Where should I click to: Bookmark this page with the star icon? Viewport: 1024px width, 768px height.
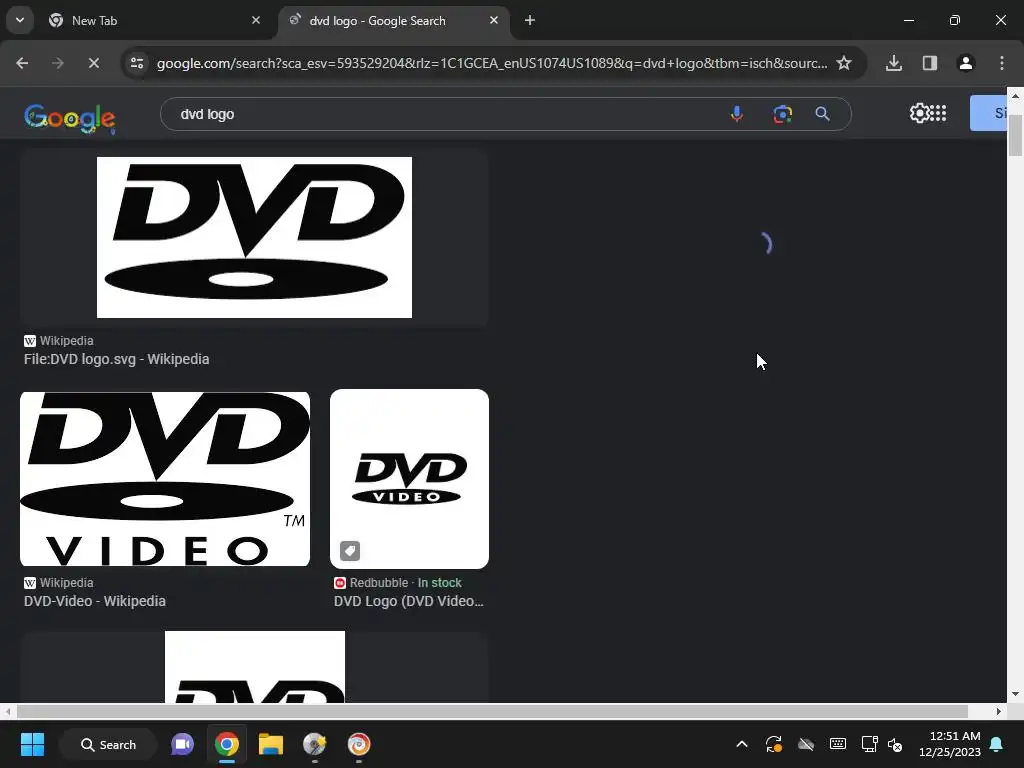click(x=844, y=63)
